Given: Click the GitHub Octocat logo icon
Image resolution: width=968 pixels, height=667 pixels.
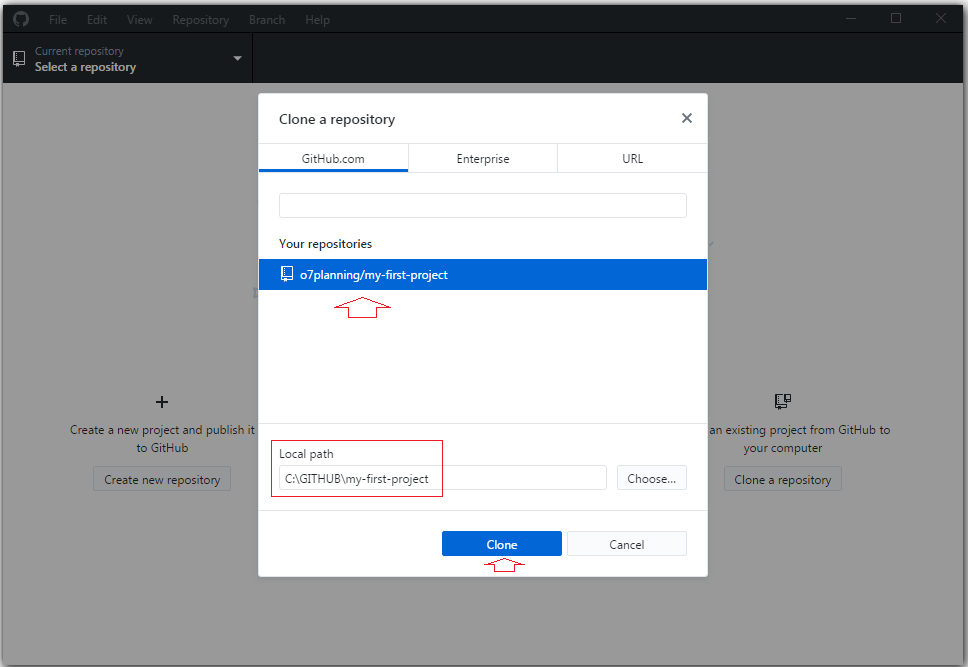Looking at the screenshot, I should tap(21, 19).
